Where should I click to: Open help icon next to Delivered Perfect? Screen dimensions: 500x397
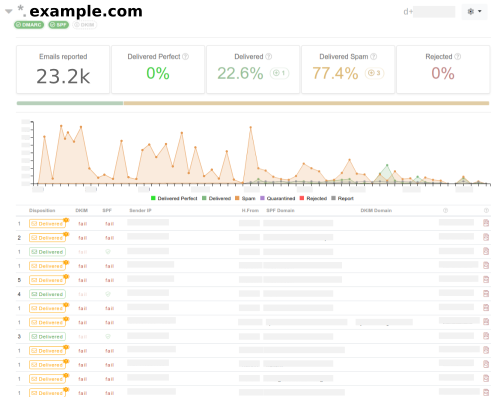pos(186,57)
